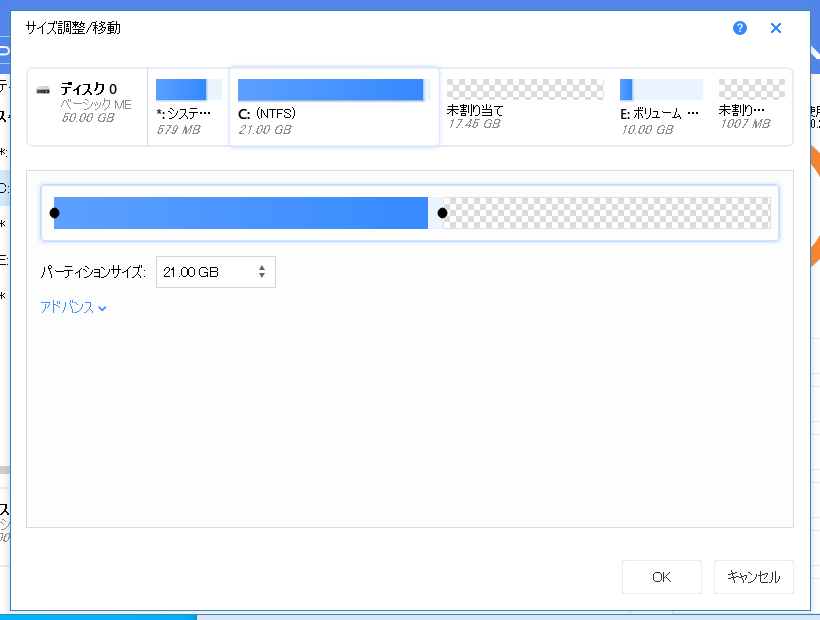Select the right resize handle dot

442,212
